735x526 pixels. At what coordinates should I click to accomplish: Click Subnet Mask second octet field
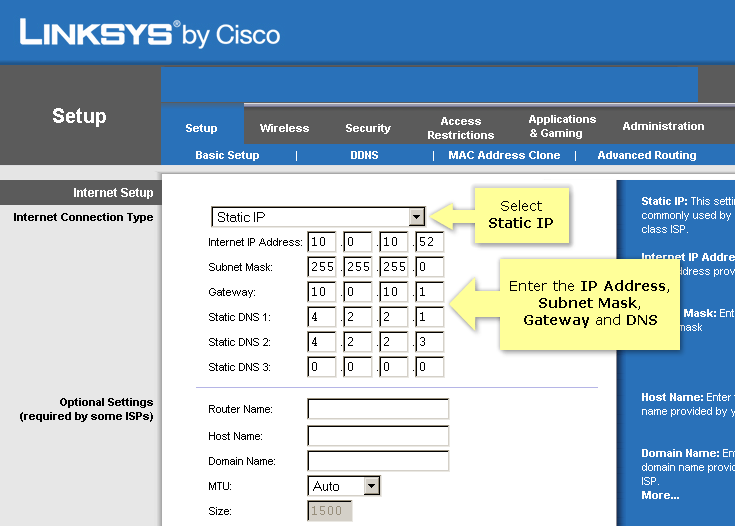pyautogui.click(x=358, y=267)
